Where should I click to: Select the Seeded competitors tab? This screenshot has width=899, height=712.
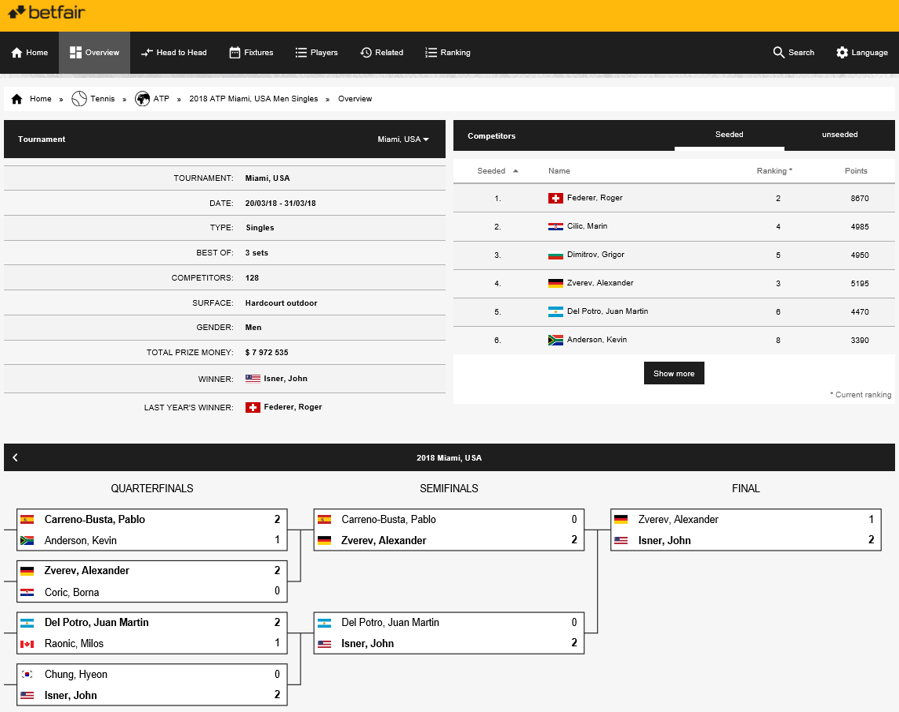click(729, 134)
